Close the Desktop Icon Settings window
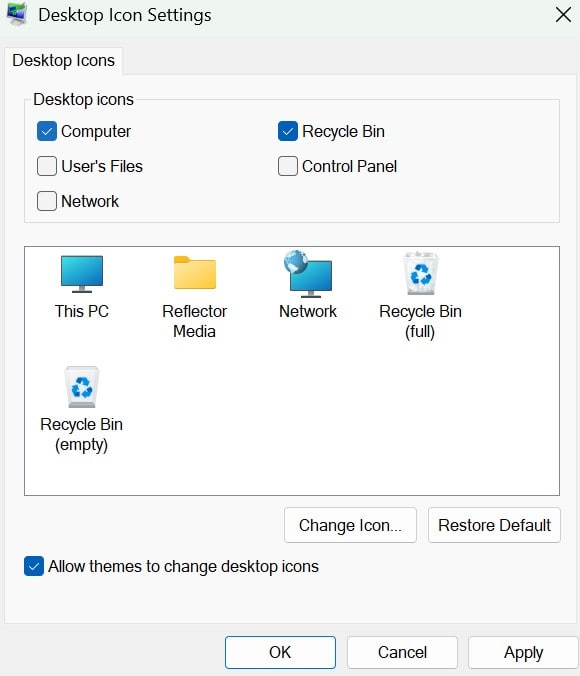This screenshot has width=580, height=676. pyautogui.click(x=563, y=15)
